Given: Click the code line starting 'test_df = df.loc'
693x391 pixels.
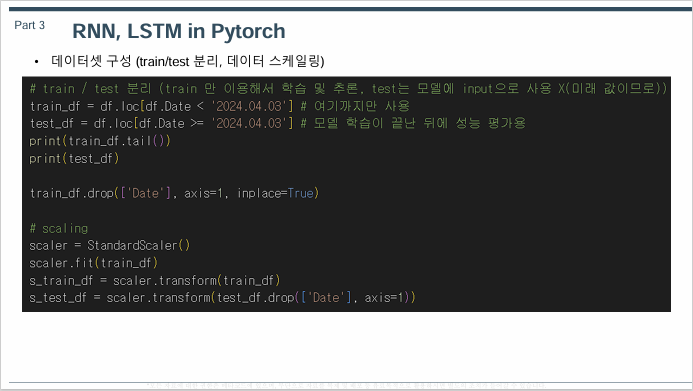Looking at the screenshot, I should tap(278, 123).
